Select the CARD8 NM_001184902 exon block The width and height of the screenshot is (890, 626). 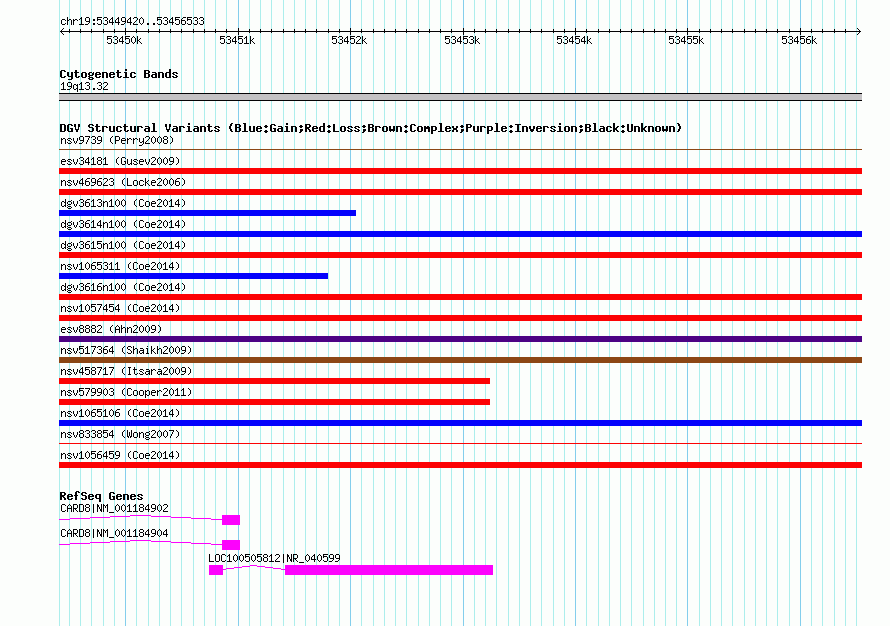pyautogui.click(x=231, y=520)
